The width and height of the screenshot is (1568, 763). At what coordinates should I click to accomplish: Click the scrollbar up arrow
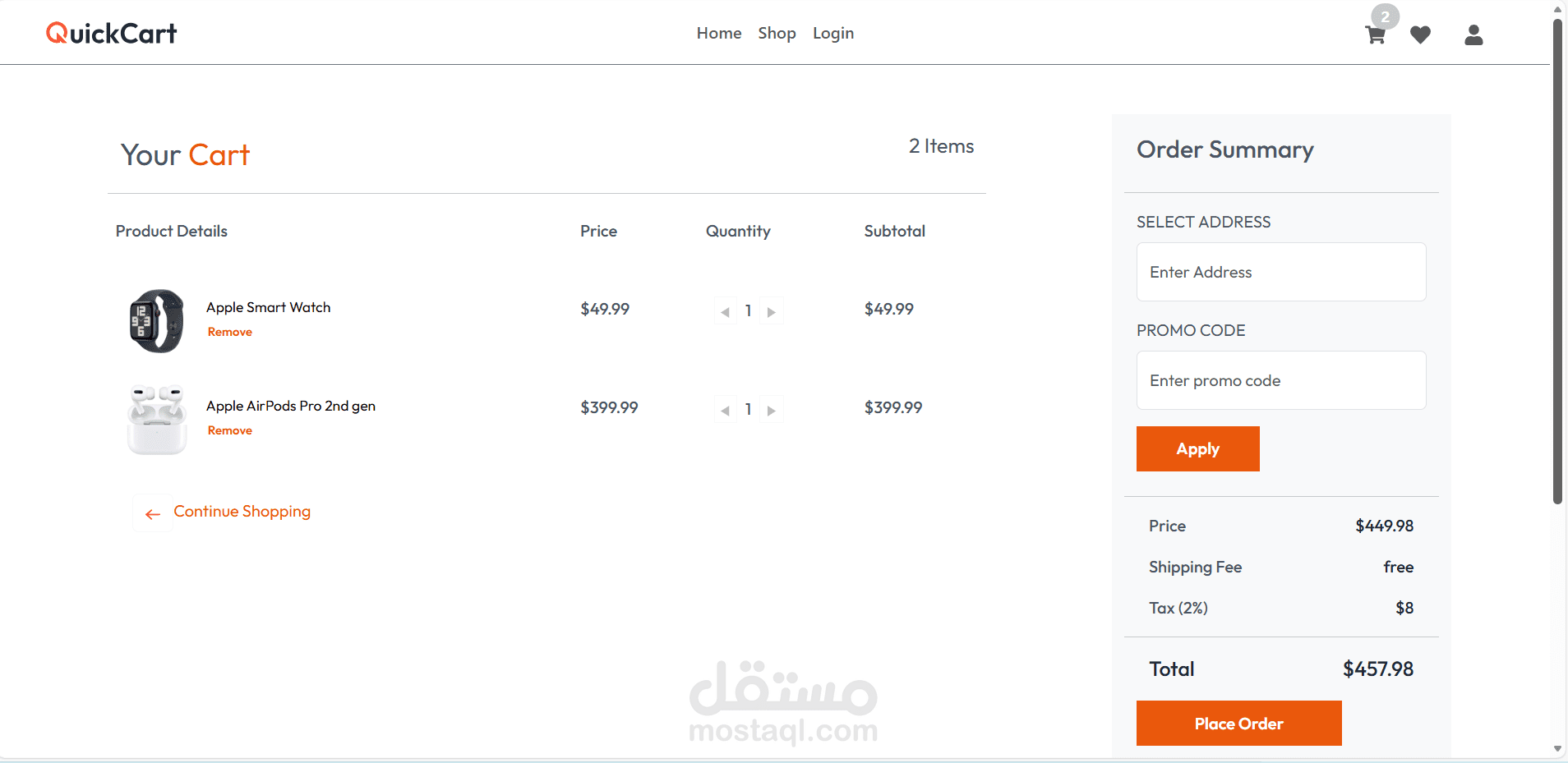pos(1557,9)
